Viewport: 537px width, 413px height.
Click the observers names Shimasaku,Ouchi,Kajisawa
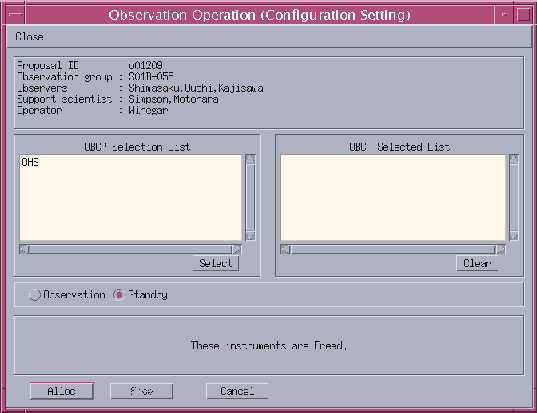[x=196, y=88]
